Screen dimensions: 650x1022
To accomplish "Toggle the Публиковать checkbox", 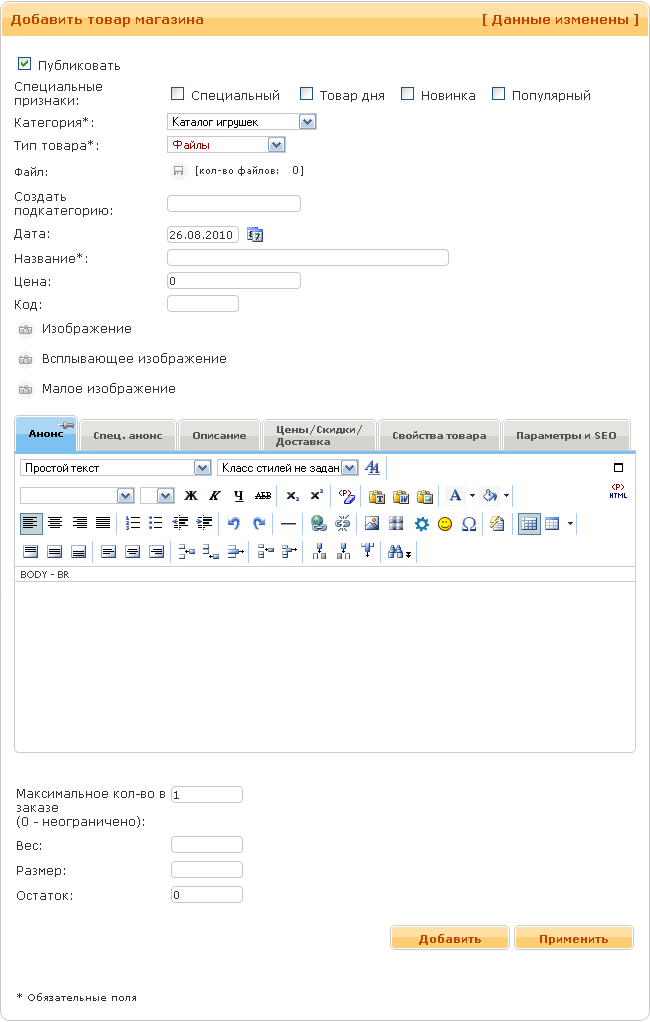I will 25,63.
